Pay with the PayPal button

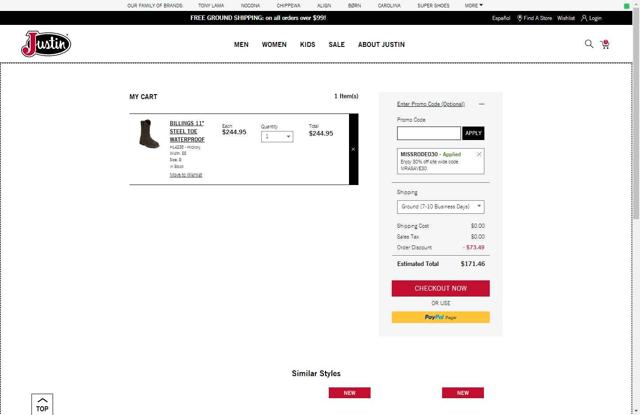tap(441, 317)
